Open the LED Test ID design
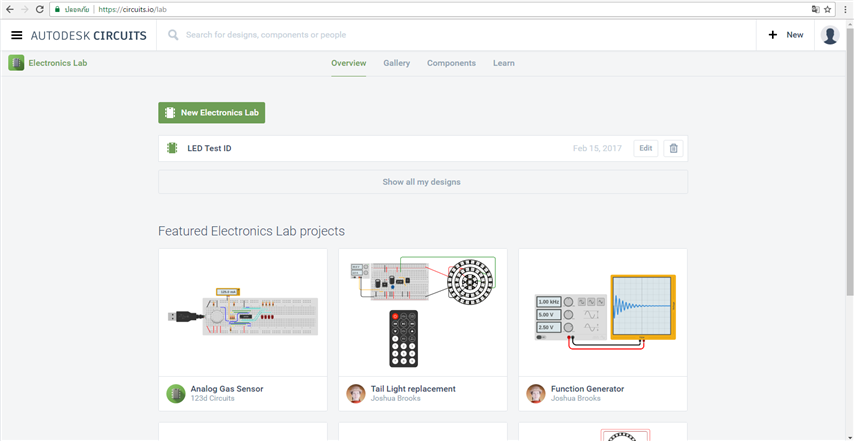Screen dimensions: 854x441 click(209, 149)
